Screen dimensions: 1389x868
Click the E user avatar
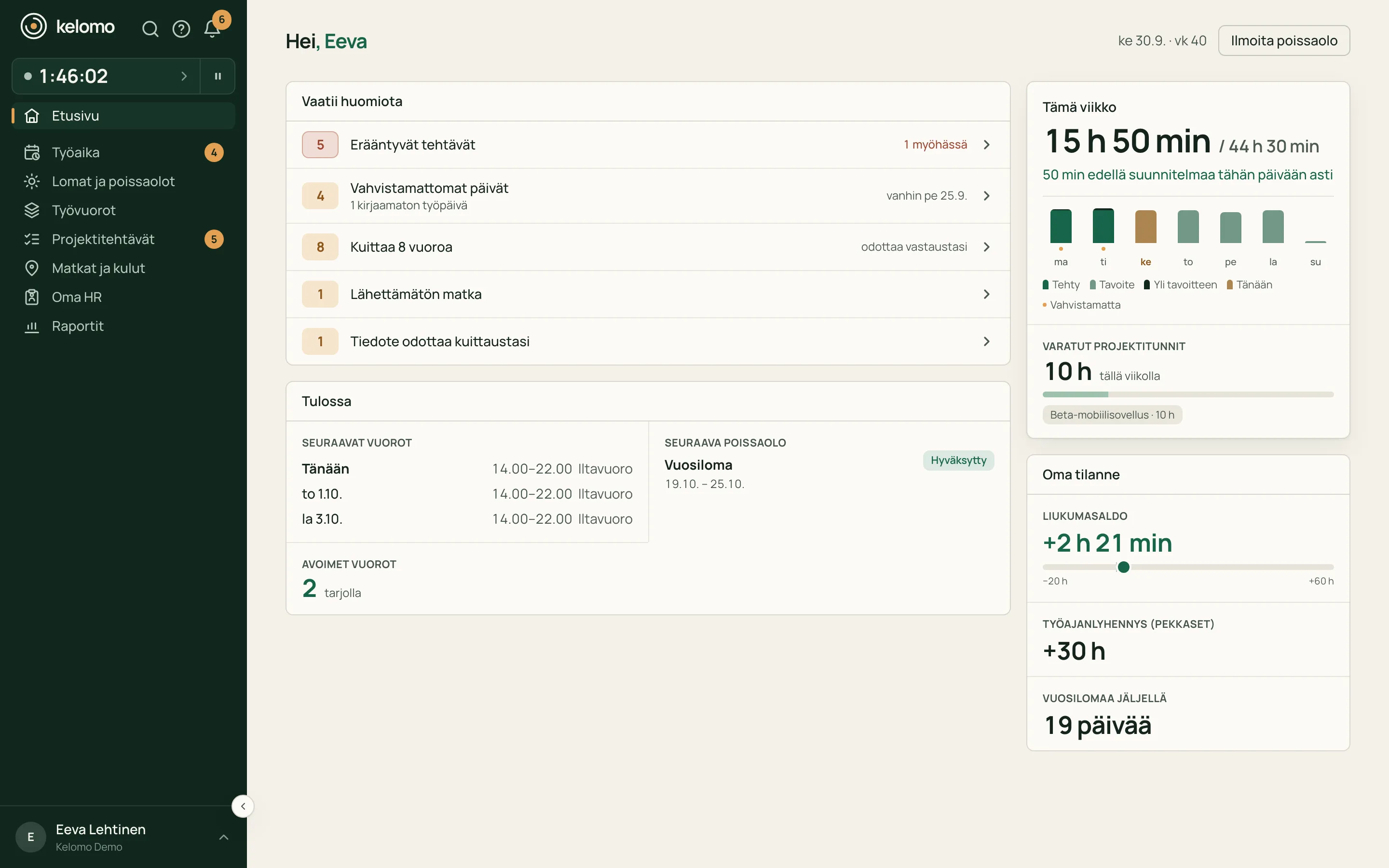[x=31, y=837]
